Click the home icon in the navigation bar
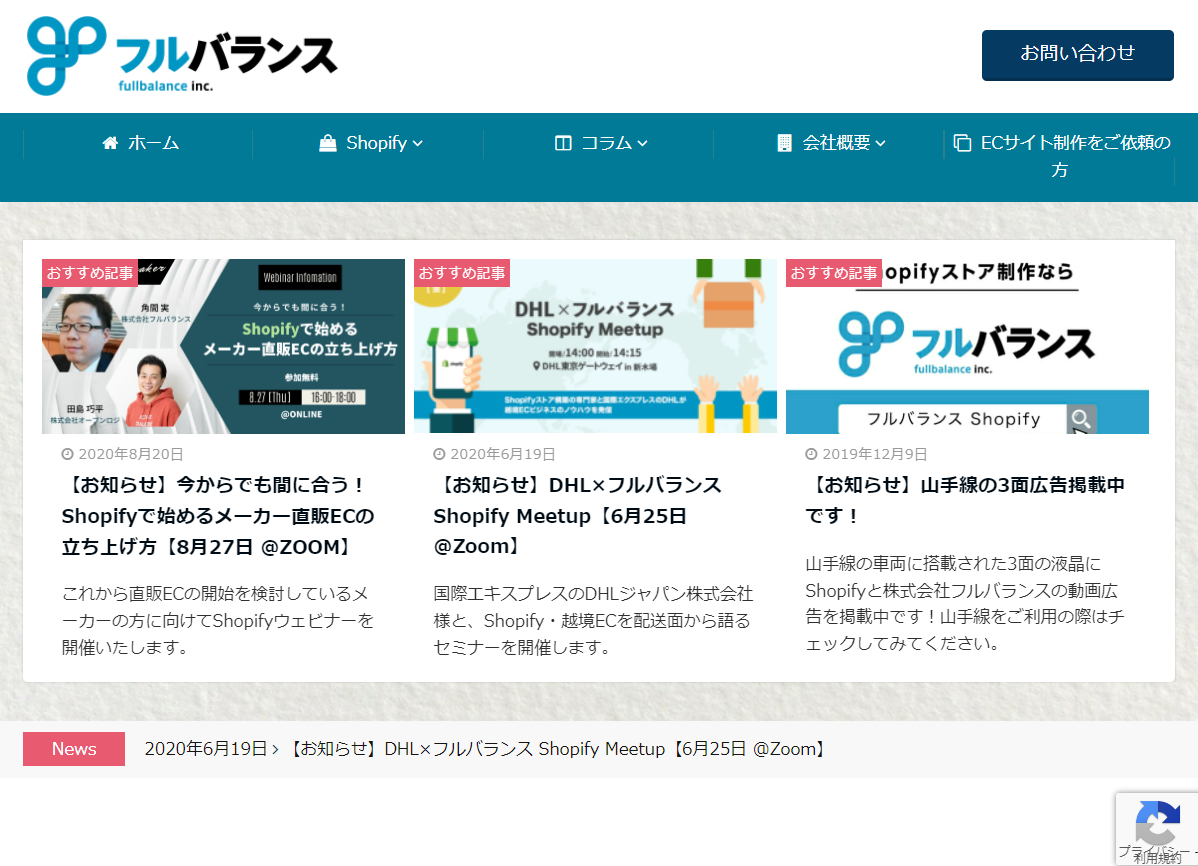The image size is (1198, 866). click(111, 143)
